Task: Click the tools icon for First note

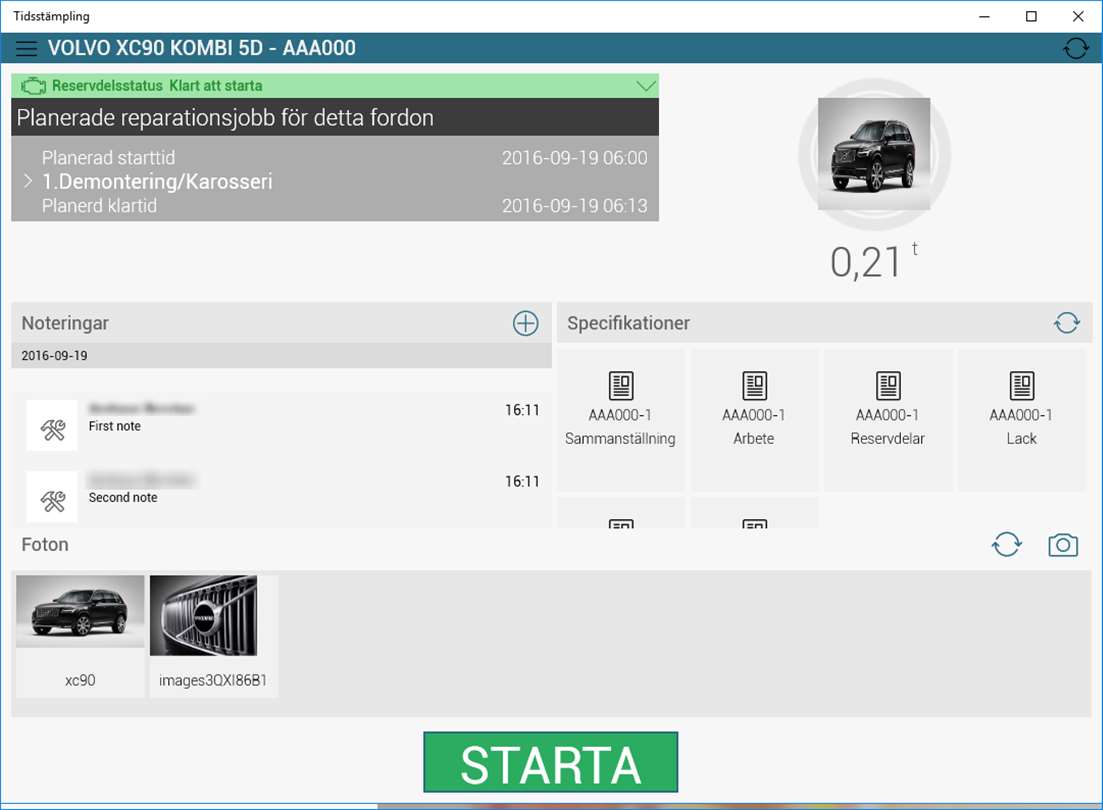Action: (53, 426)
